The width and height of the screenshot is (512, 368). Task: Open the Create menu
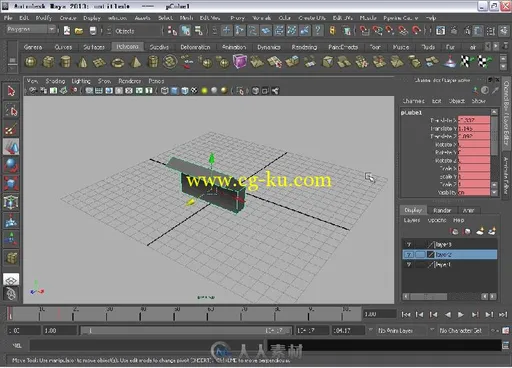[68, 18]
